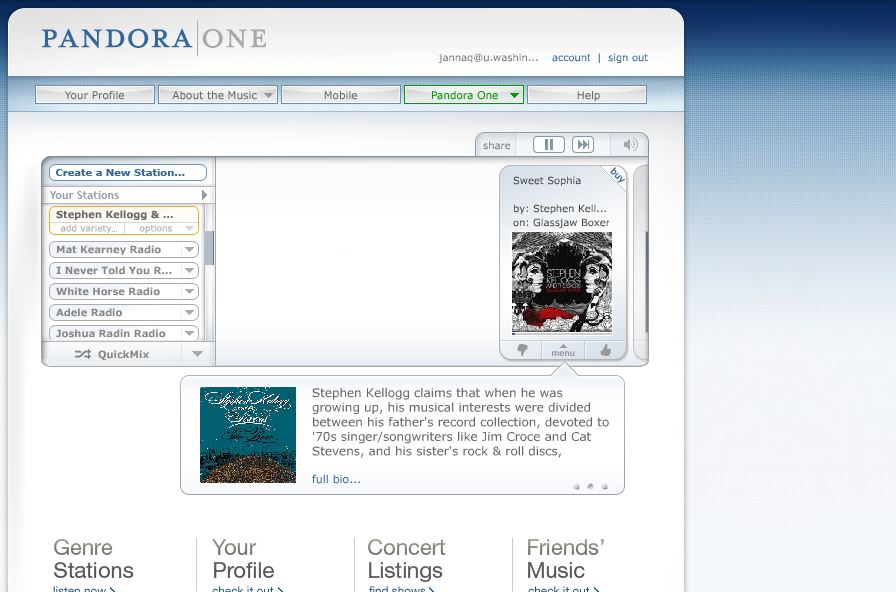Click the album name Glassjaw Boxer

point(571,223)
